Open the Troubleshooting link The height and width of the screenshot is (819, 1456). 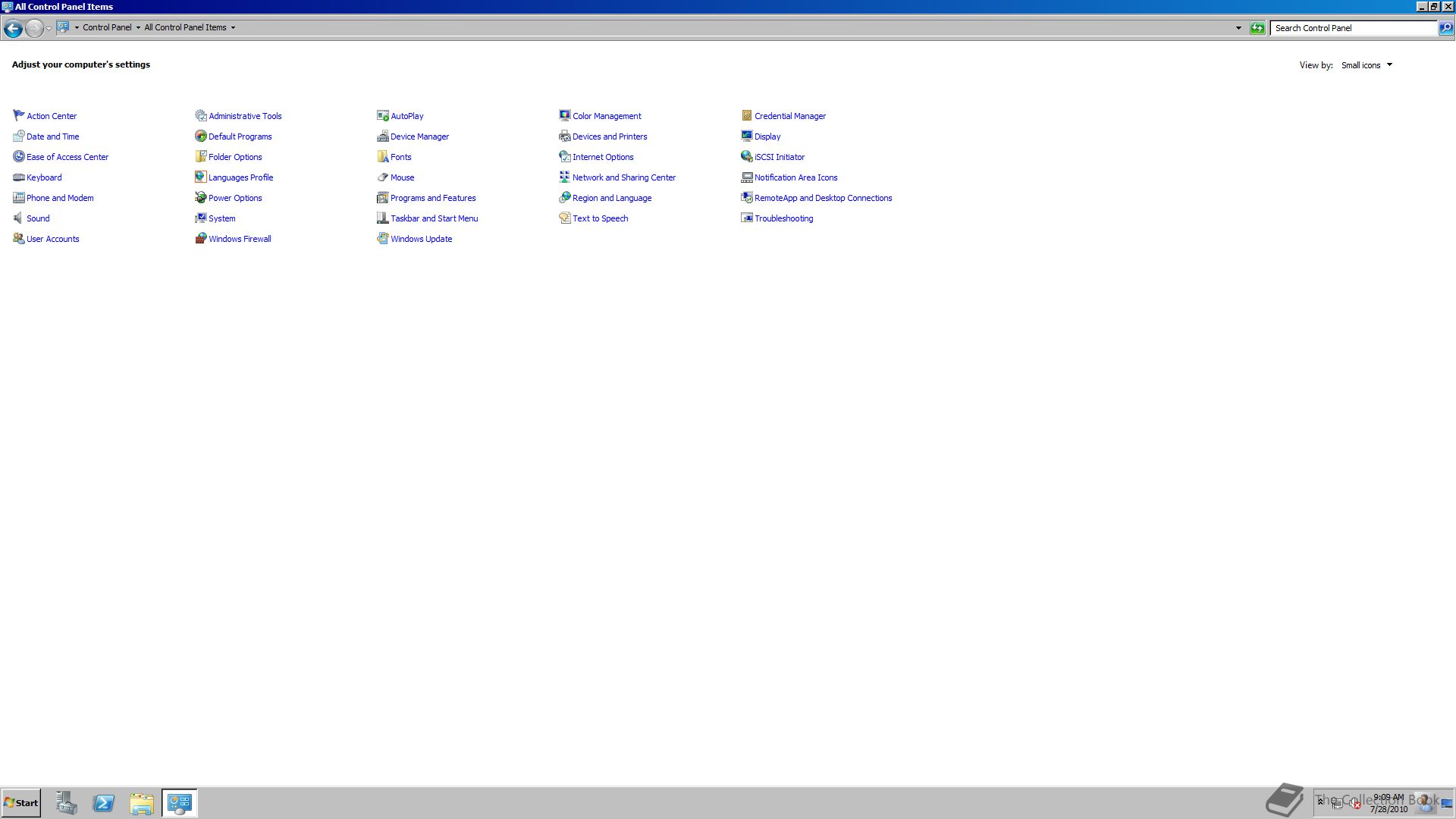(783, 218)
